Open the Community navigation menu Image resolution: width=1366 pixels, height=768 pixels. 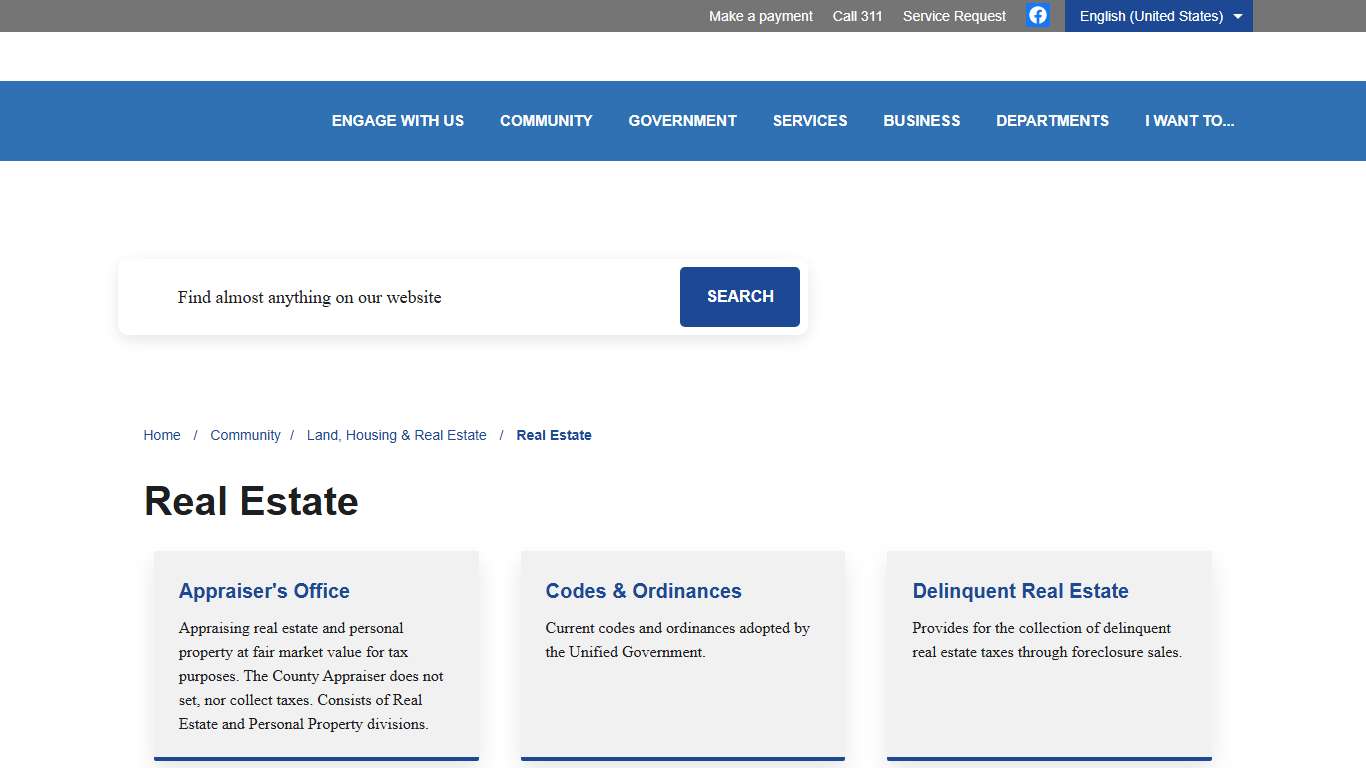546,121
